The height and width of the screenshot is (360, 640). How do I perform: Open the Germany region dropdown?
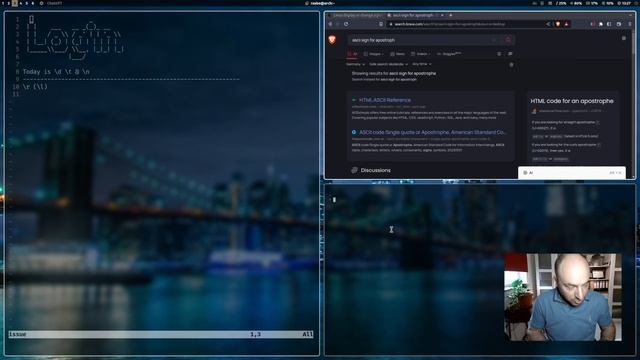(355, 64)
